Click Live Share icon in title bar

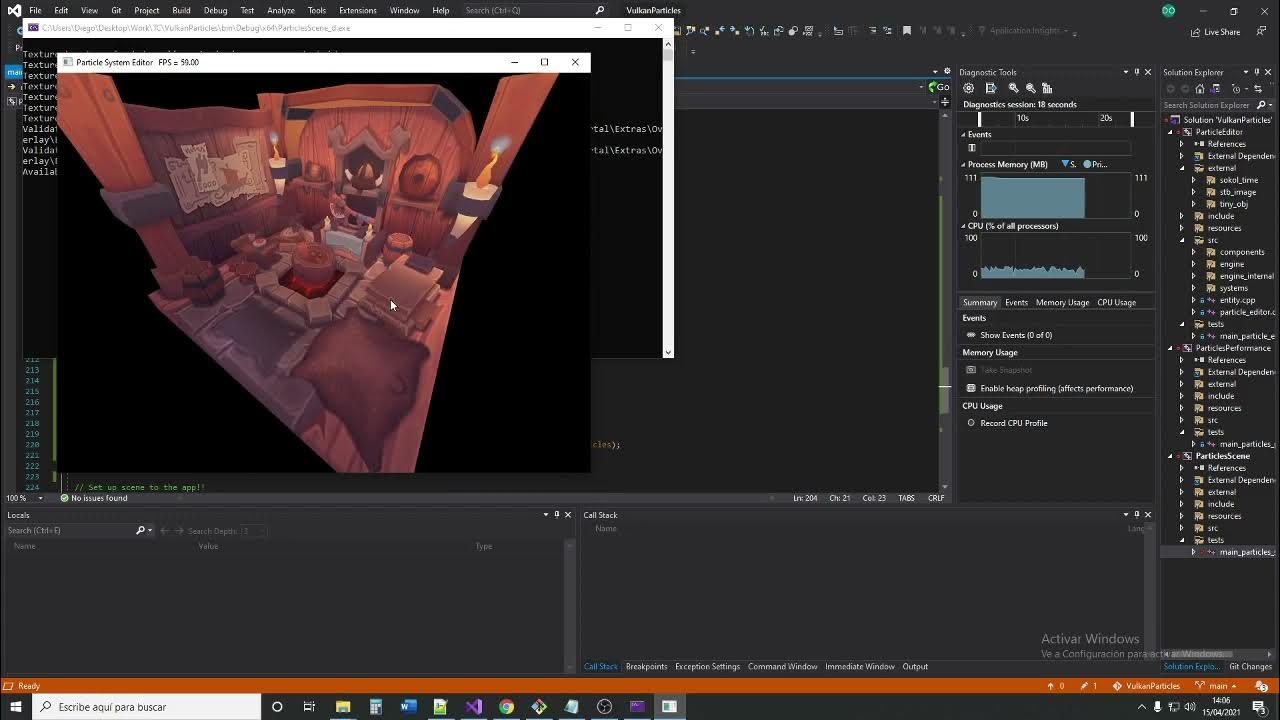click(x=1215, y=32)
